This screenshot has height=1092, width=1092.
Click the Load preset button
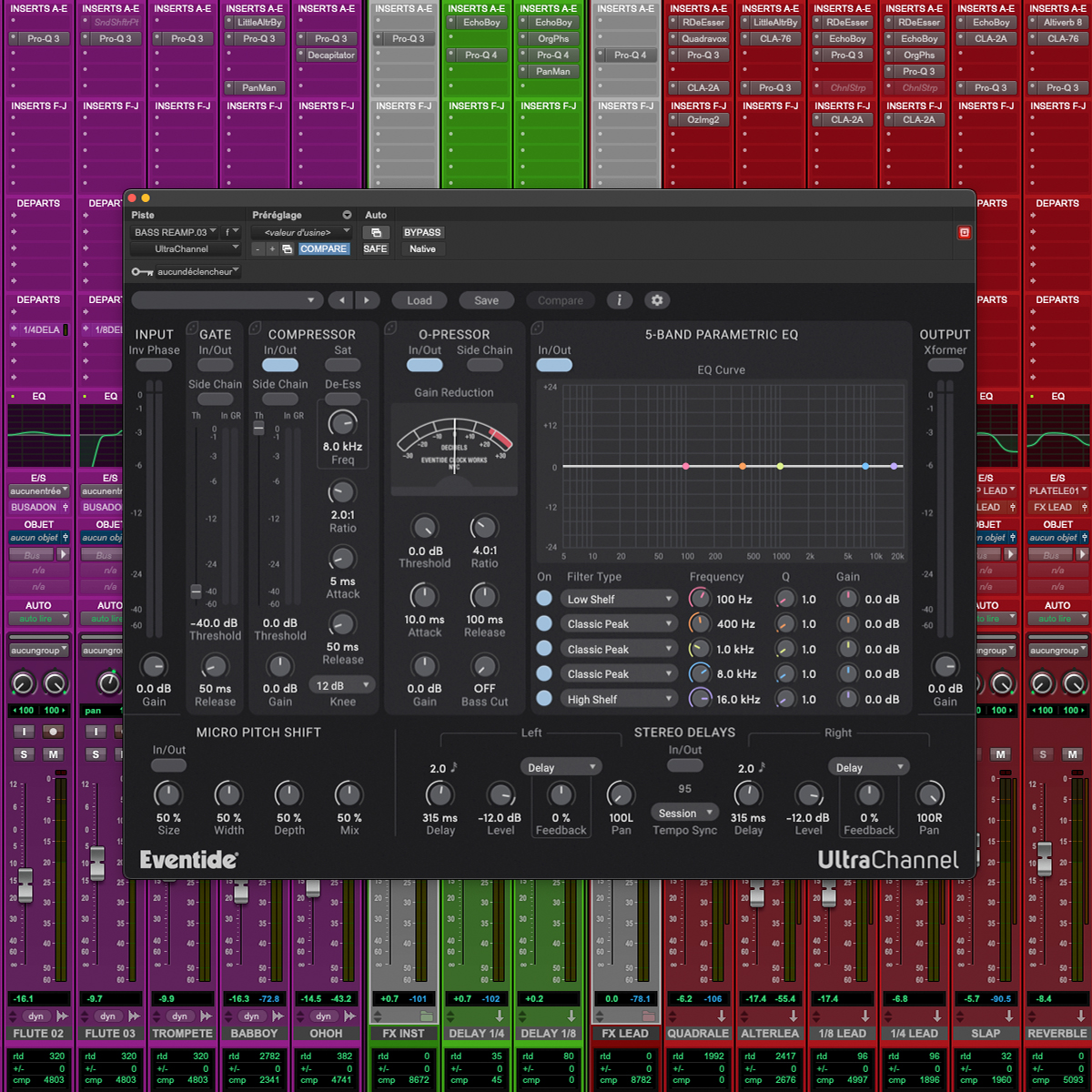pyautogui.click(x=420, y=300)
